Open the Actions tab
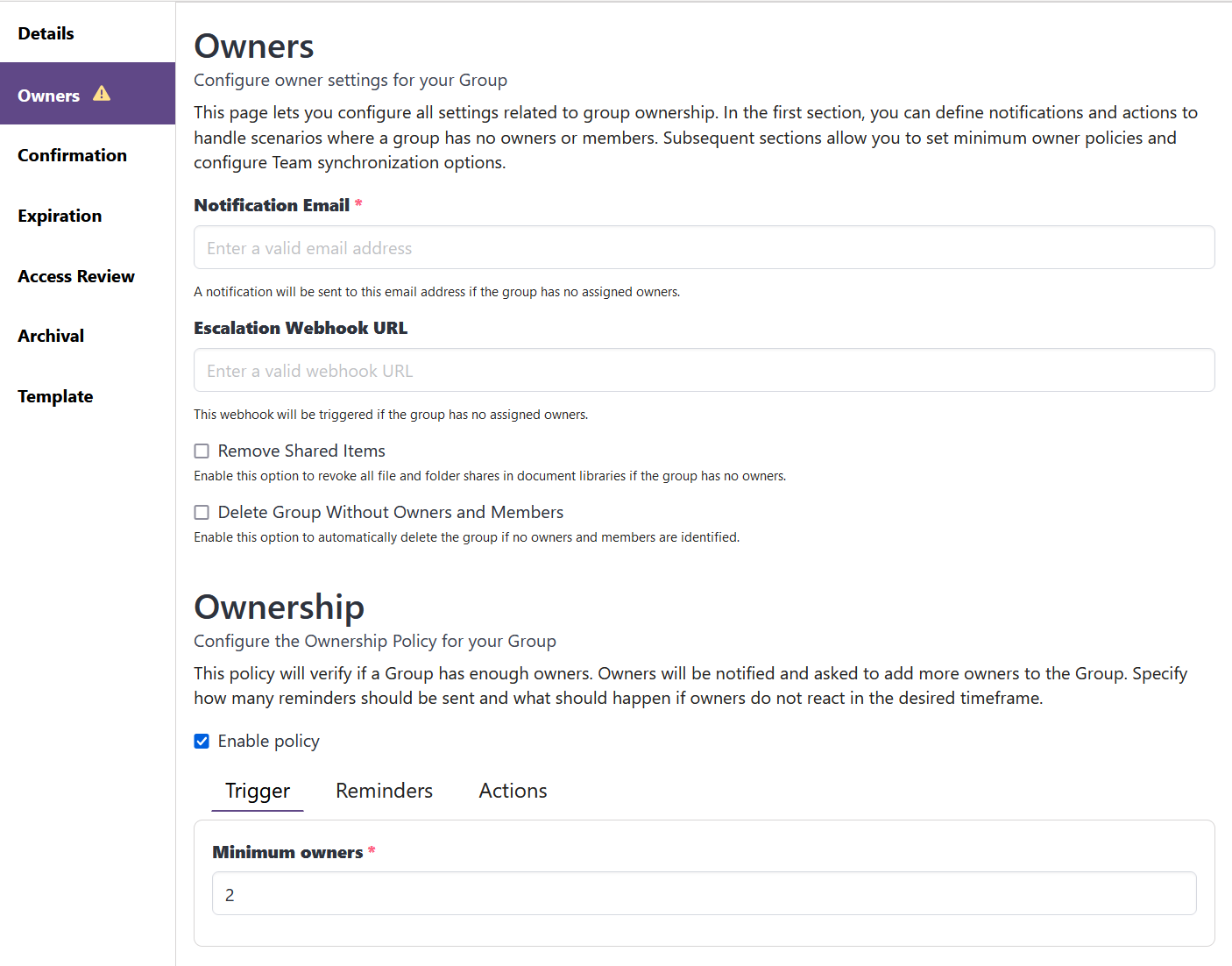 [x=513, y=791]
